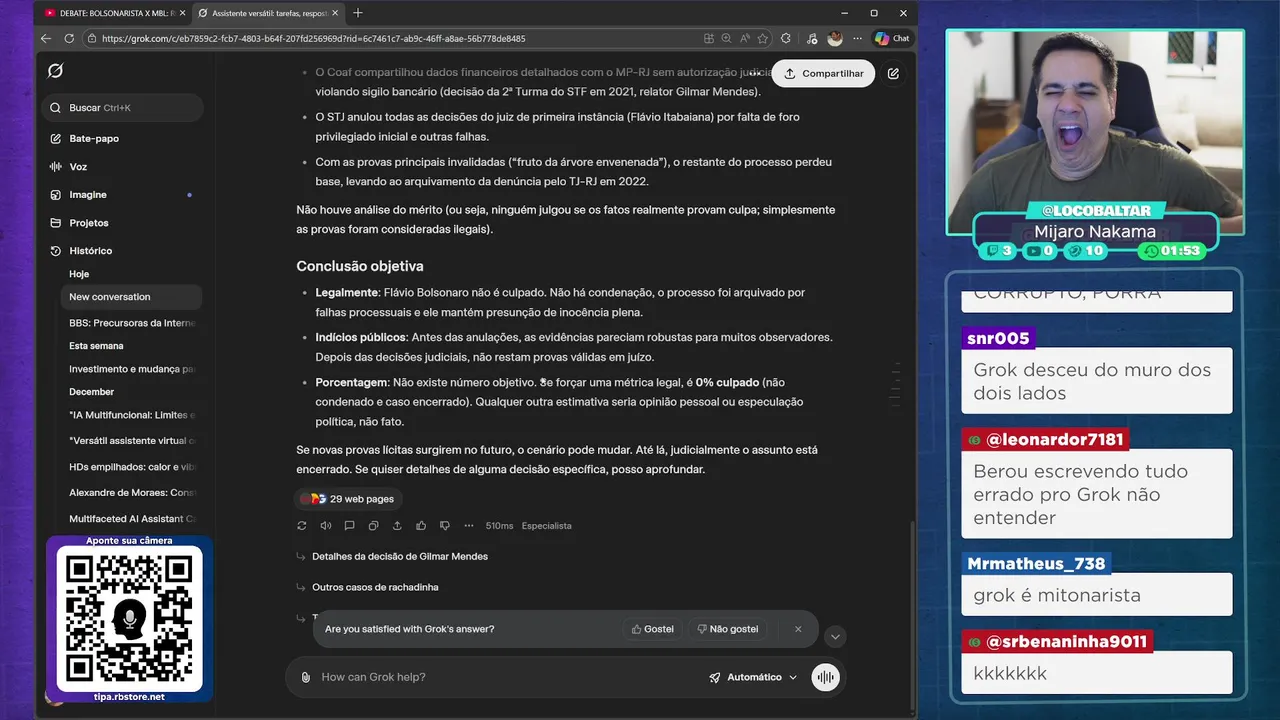The height and width of the screenshot is (720, 1280).
Task: Open 'BBS: Precursoras da Internet' conversation
Action: click(x=132, y=323)
